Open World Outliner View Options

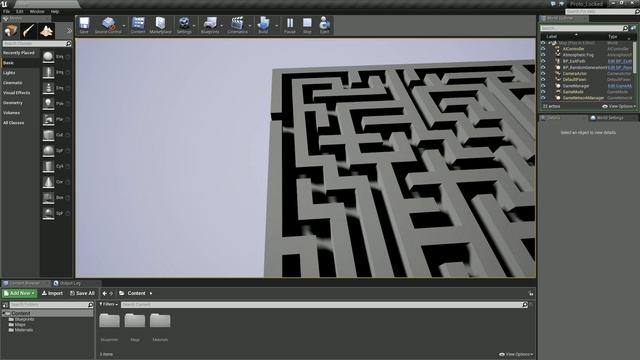click(x=619, y=107)
